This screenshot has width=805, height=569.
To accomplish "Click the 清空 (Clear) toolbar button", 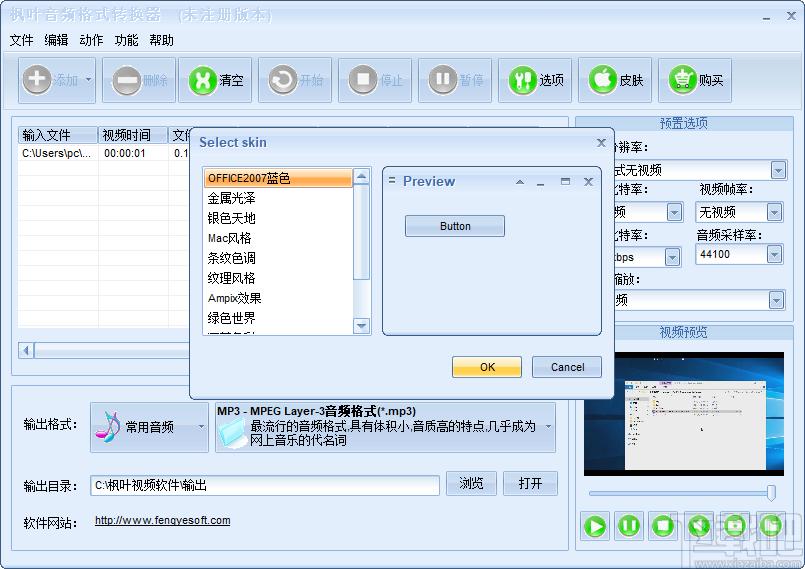I will (x=215, y=80).
